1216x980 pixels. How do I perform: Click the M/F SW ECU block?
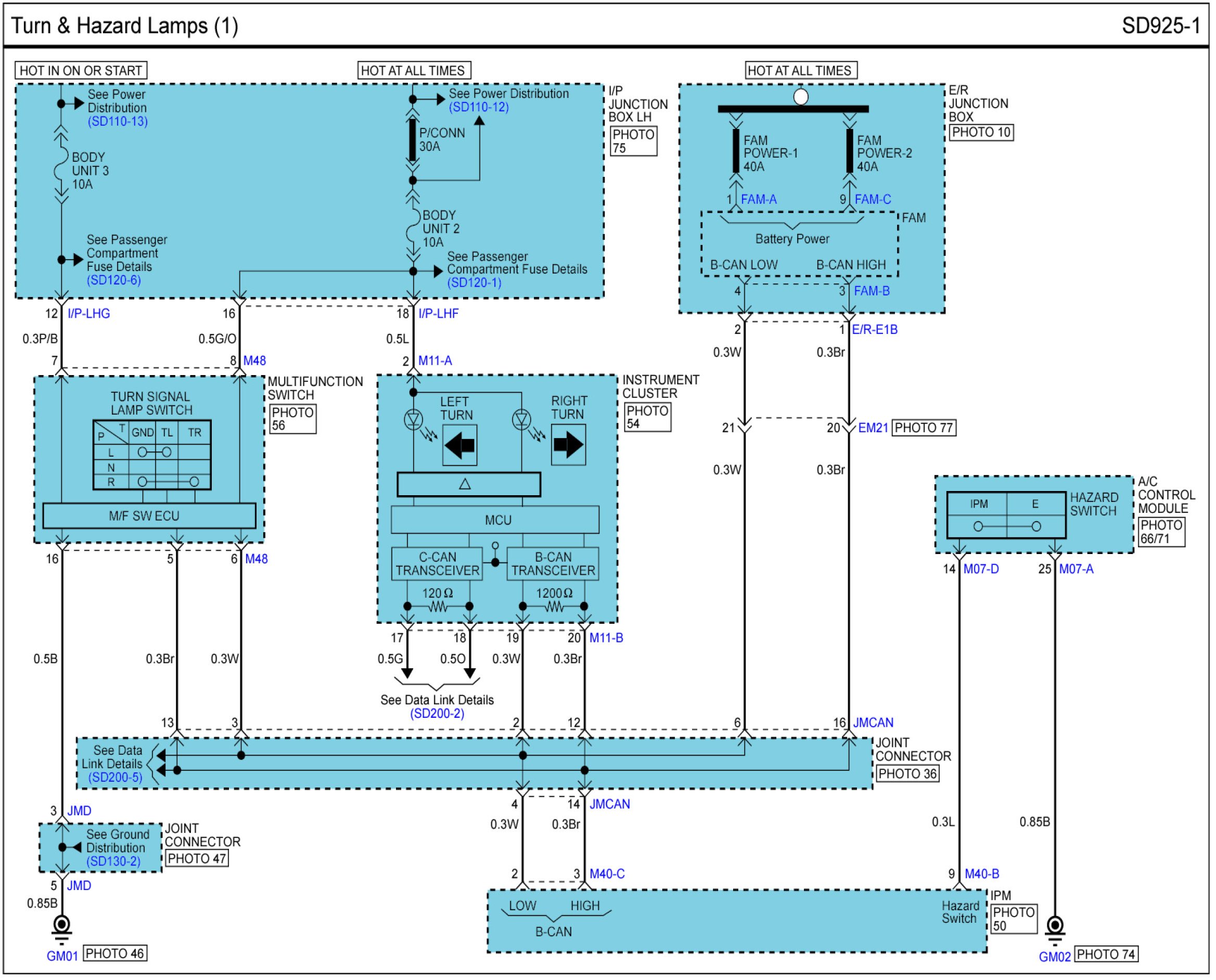click(149, 517)
